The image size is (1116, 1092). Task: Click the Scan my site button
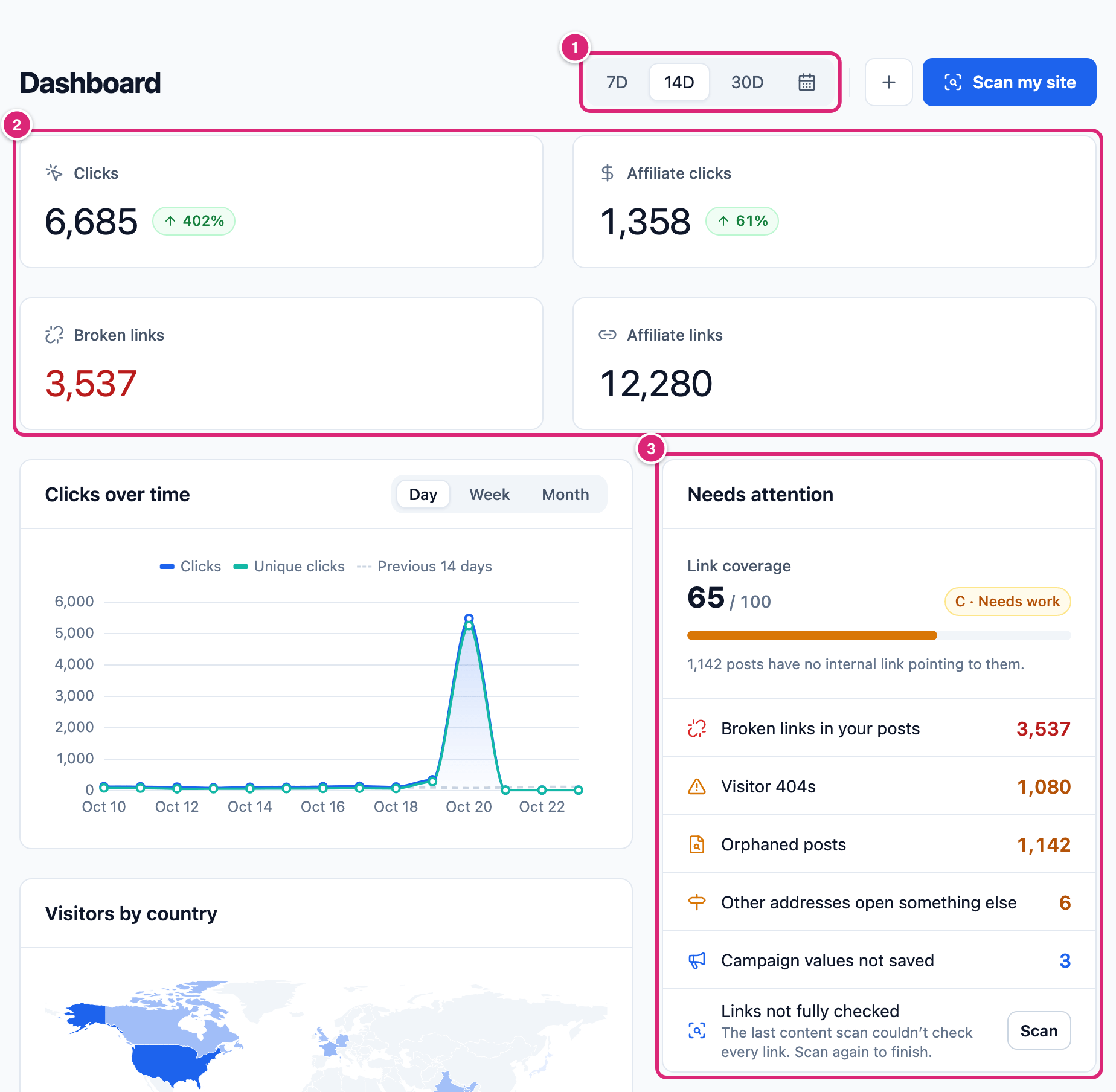[x=1009, y=82]
